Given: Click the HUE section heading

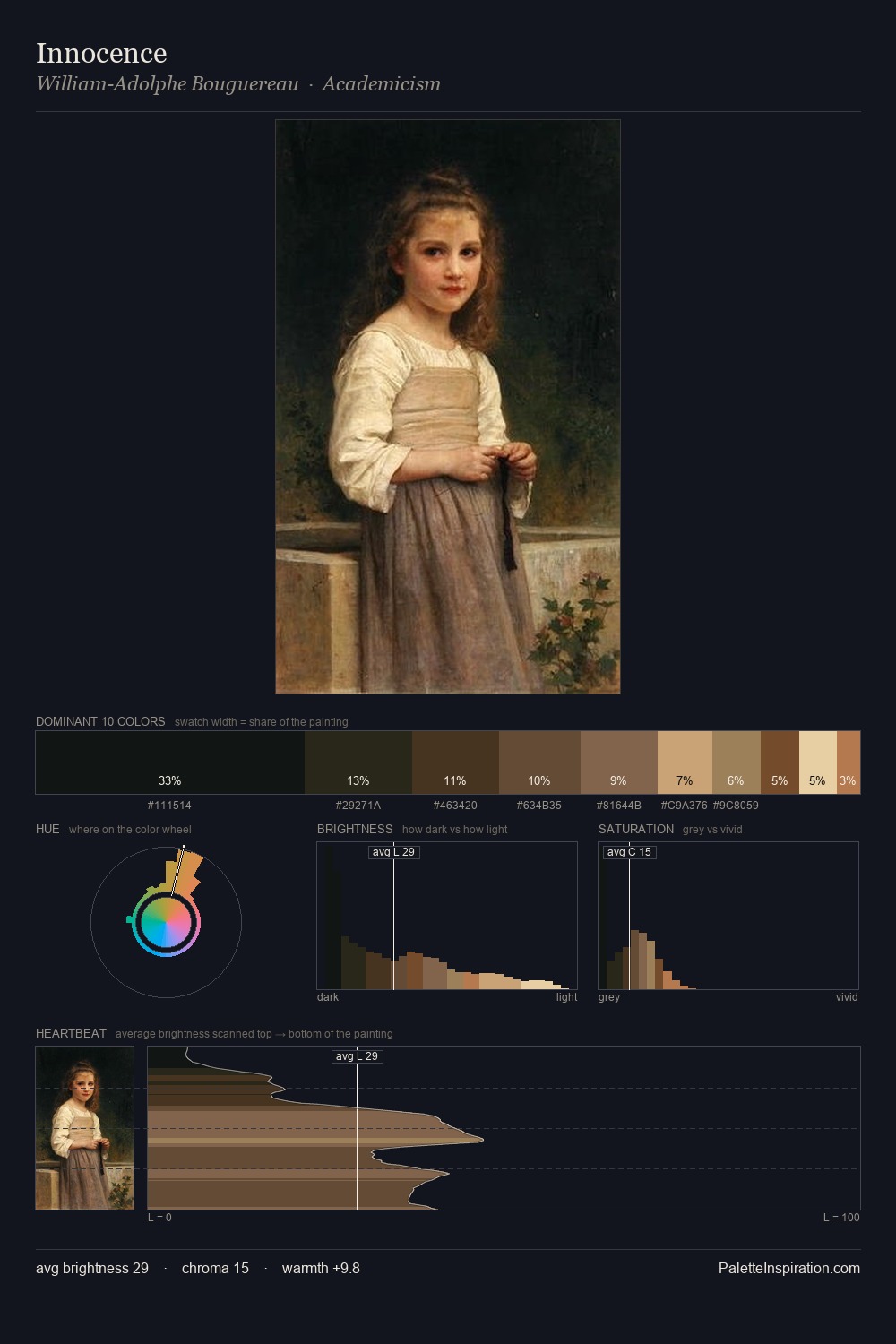Looking at the screenshot, I should coord(47,829).
